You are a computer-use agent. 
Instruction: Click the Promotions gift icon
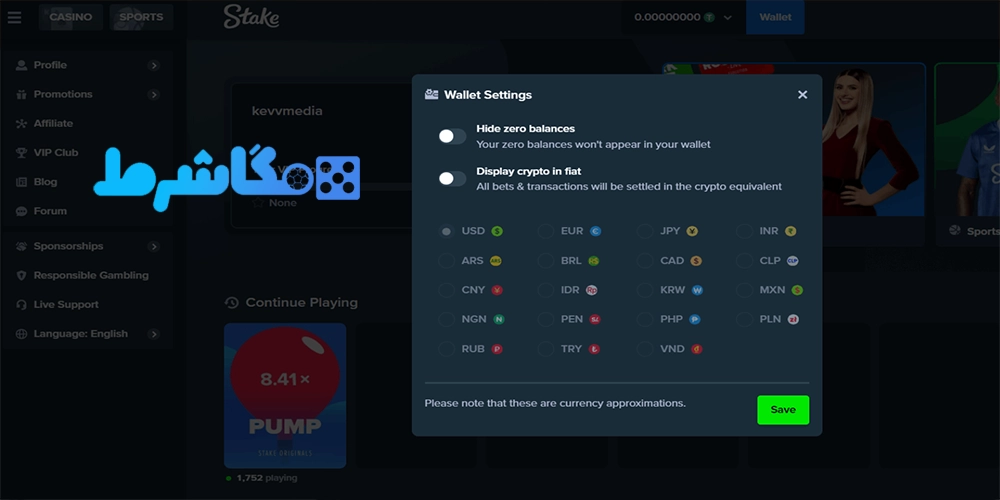tap(22, 94)
